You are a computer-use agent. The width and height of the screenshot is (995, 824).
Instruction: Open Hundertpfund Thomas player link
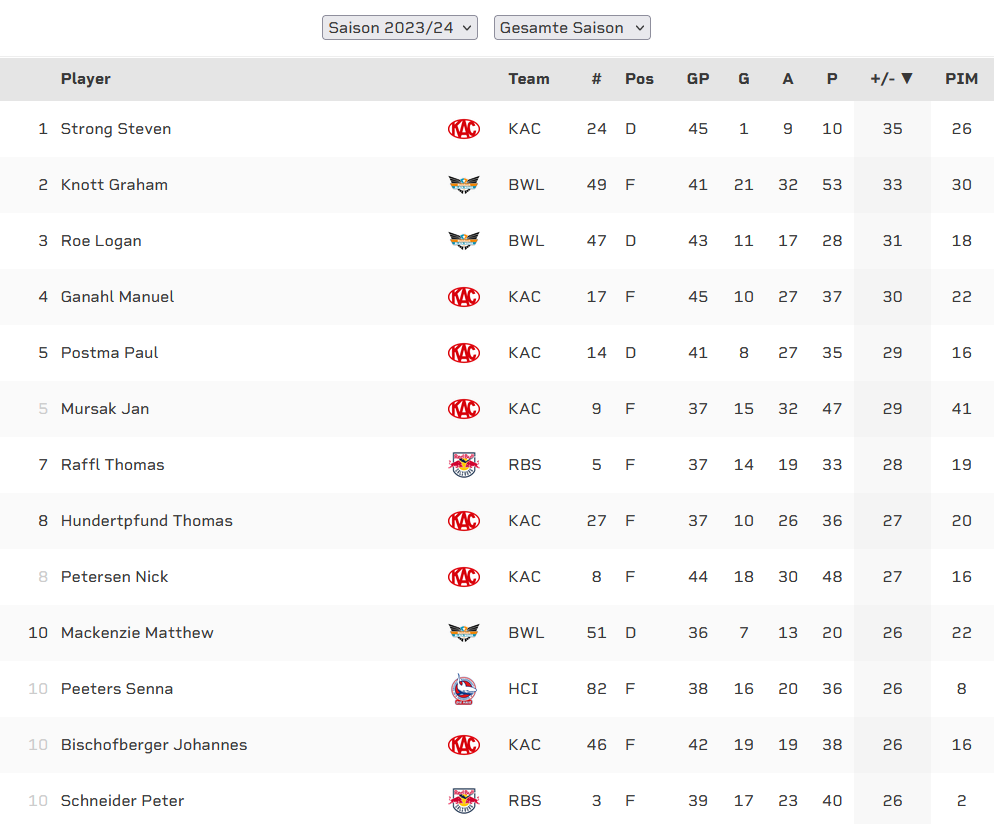point(146,521)
